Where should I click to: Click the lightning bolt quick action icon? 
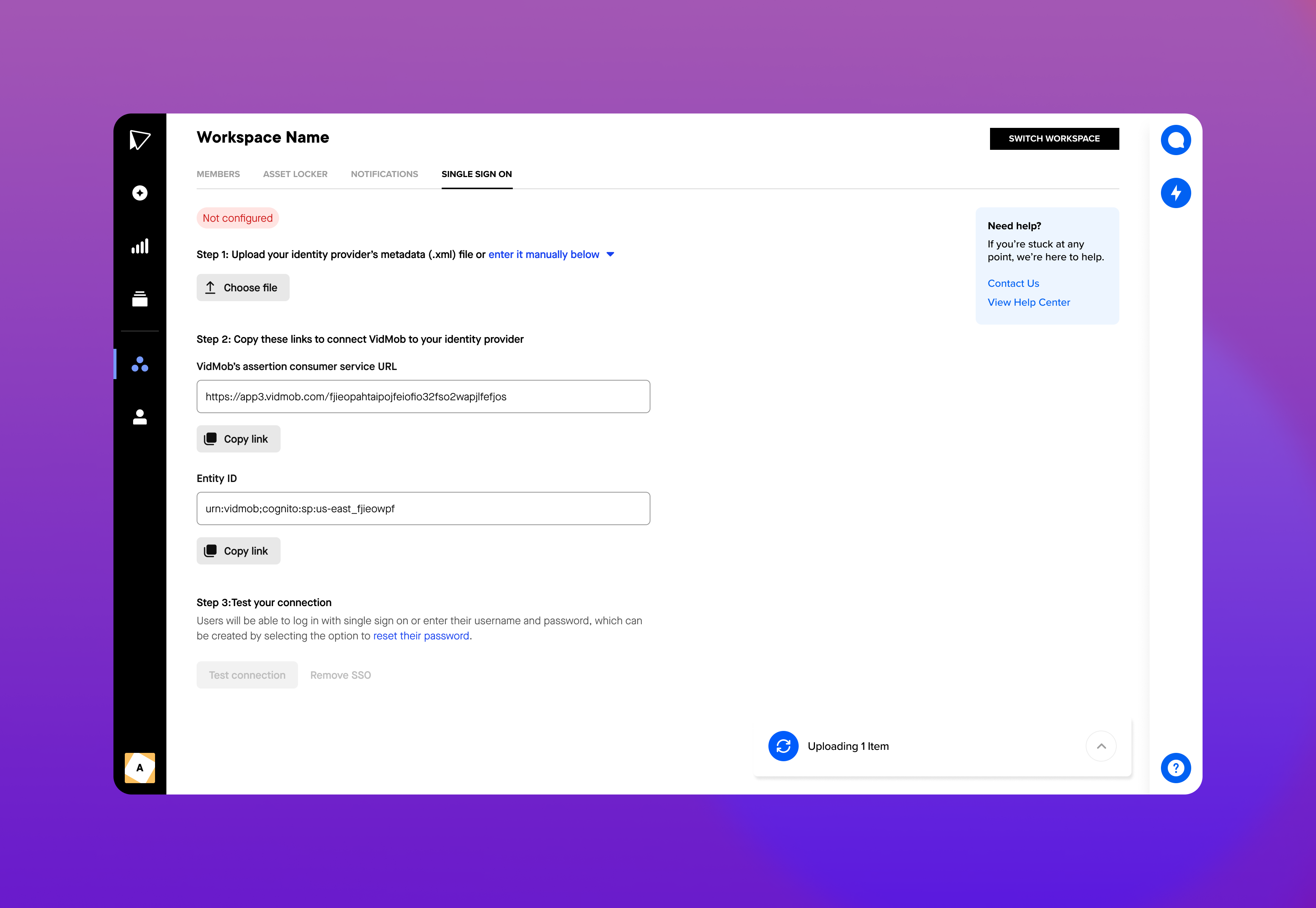coord(1176,193)
